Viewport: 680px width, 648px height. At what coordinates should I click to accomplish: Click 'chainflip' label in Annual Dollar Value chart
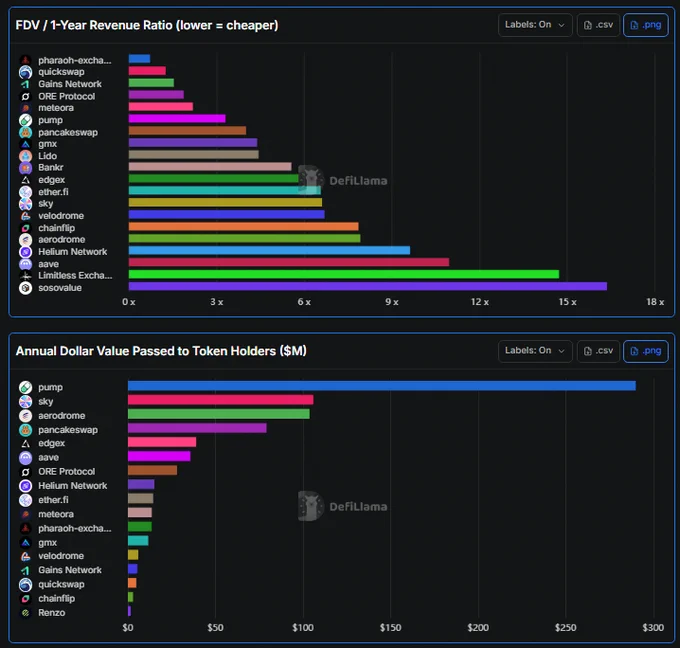pyautogui.click(x=56, y=599)
